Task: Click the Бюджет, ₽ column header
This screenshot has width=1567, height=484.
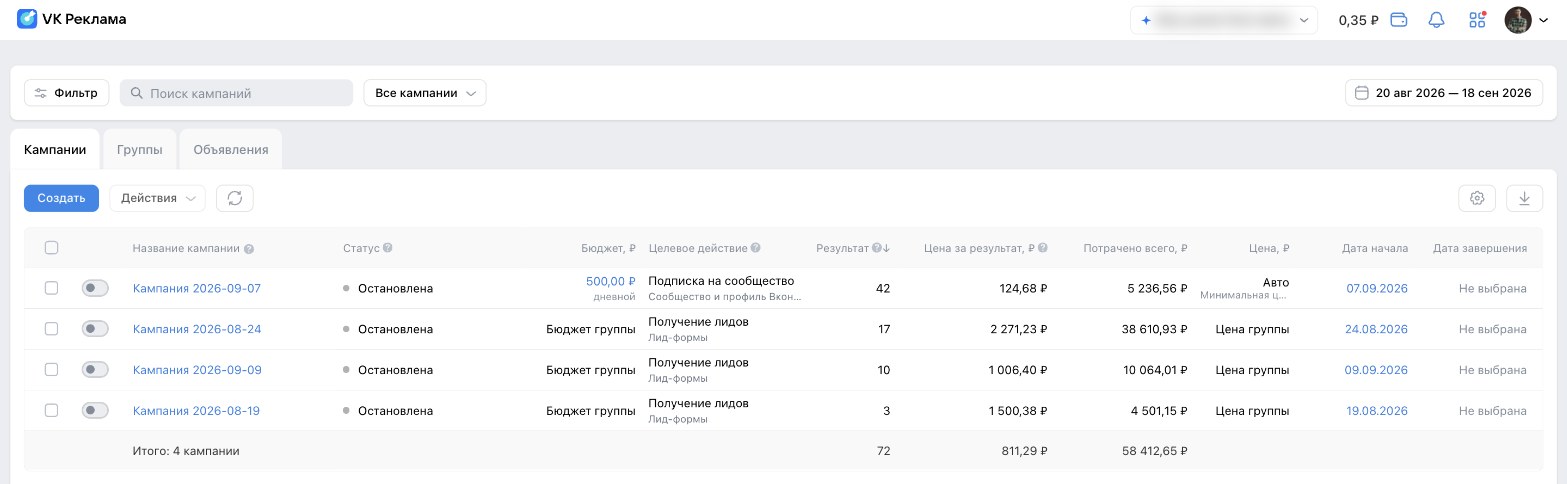Action: (x=608, y=248)
